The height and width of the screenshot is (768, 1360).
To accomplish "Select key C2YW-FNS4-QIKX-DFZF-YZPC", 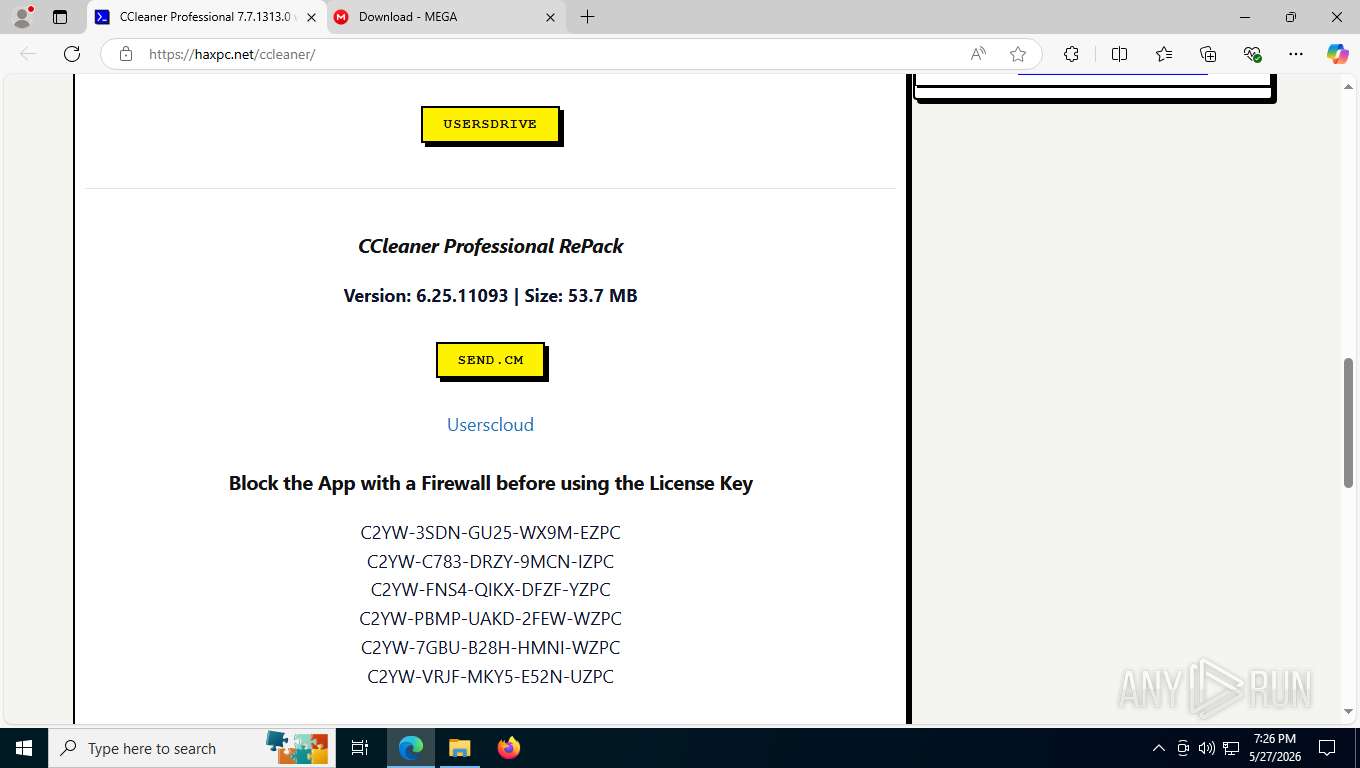I will pos(490,590).
